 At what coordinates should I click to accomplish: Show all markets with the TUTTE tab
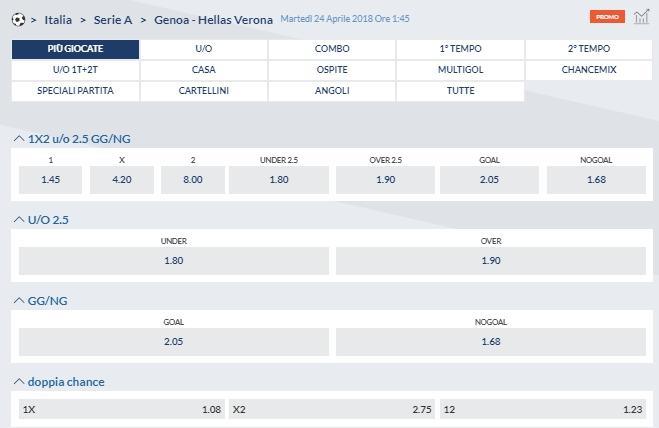460,91
